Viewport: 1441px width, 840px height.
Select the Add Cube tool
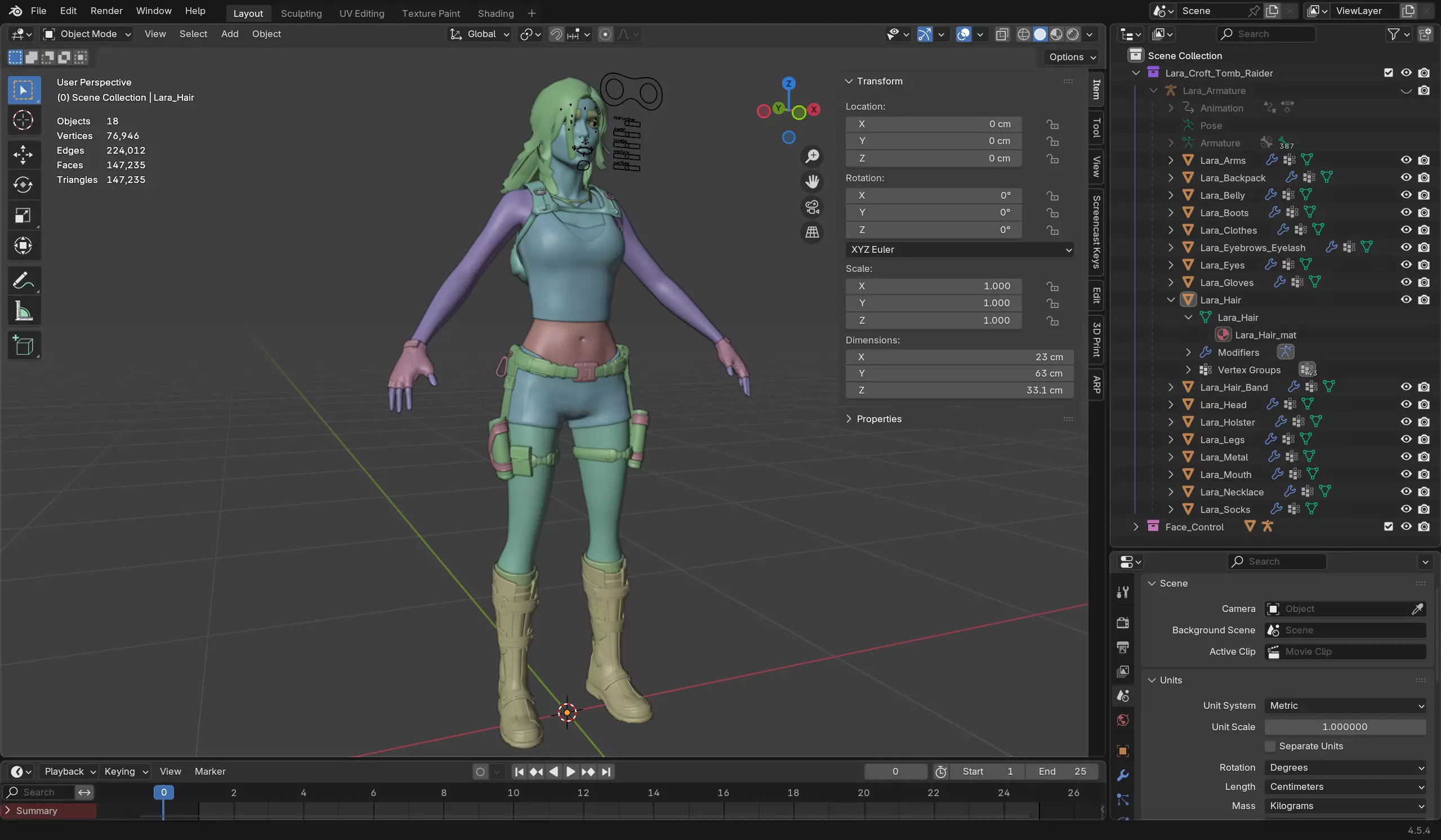24,345
